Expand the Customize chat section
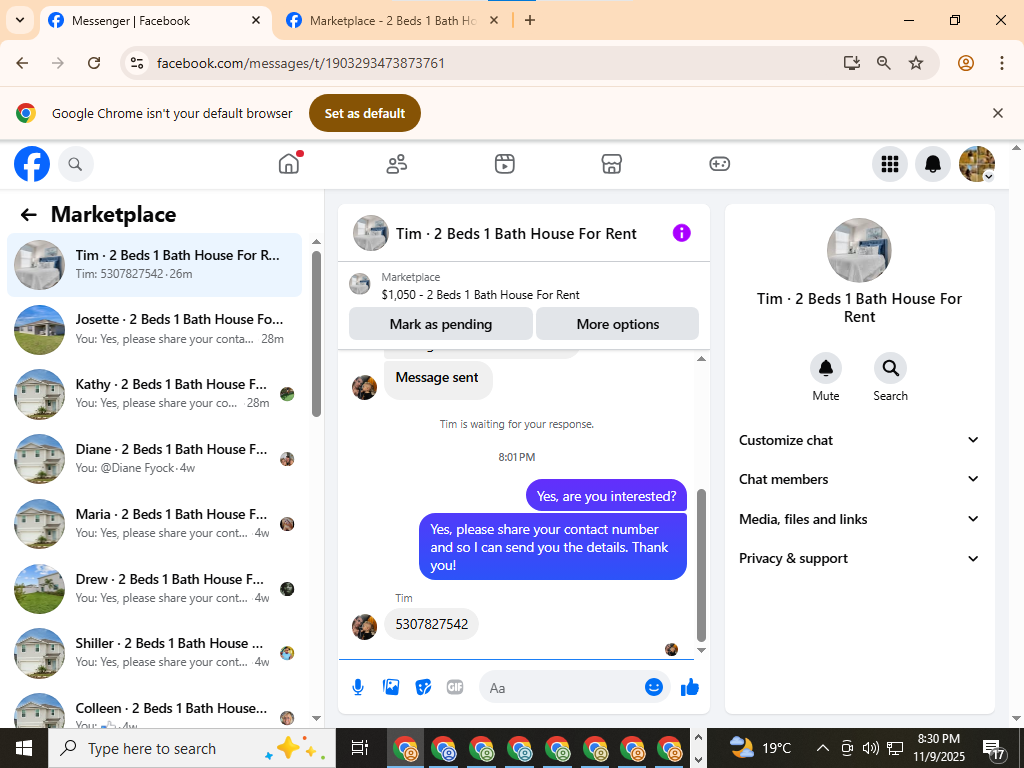Image resolution: width=1024 pixels, height=768 pixels. 859,440
